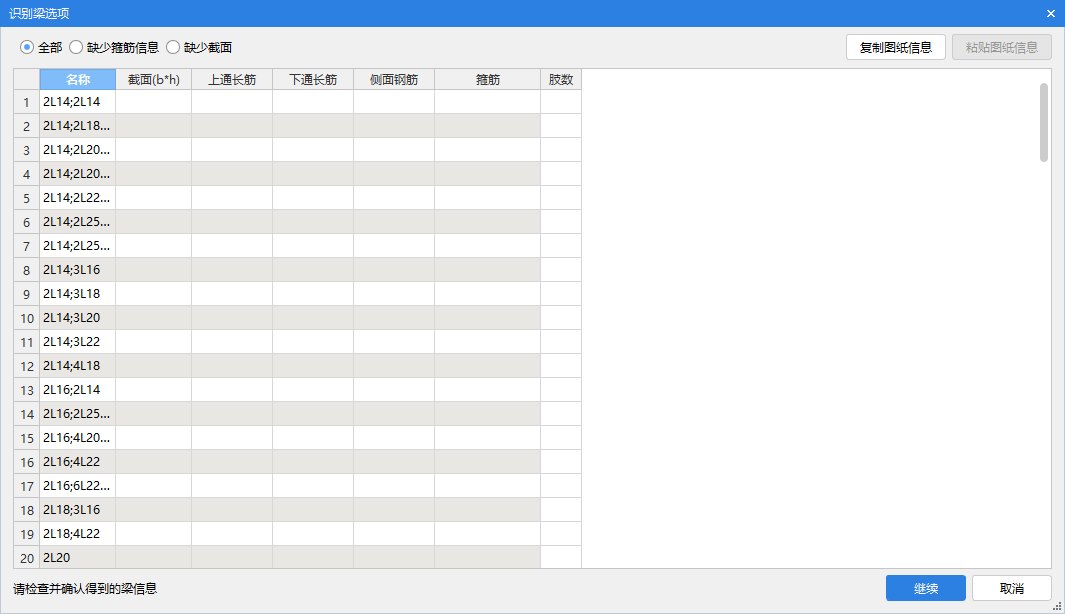Click the 取消 button

(1011, 588)
